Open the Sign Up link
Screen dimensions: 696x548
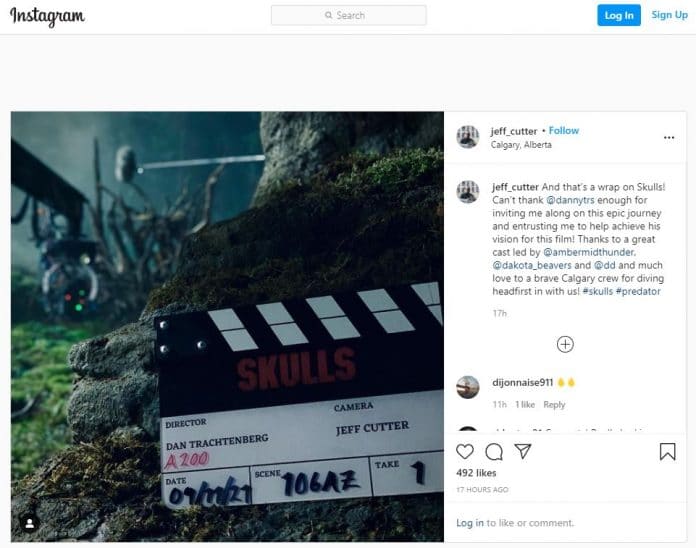pyautogui.click(x=669, y=15)
